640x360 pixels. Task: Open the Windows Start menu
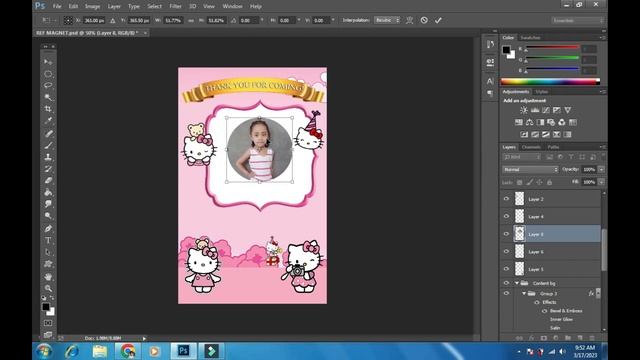(44, 351)
